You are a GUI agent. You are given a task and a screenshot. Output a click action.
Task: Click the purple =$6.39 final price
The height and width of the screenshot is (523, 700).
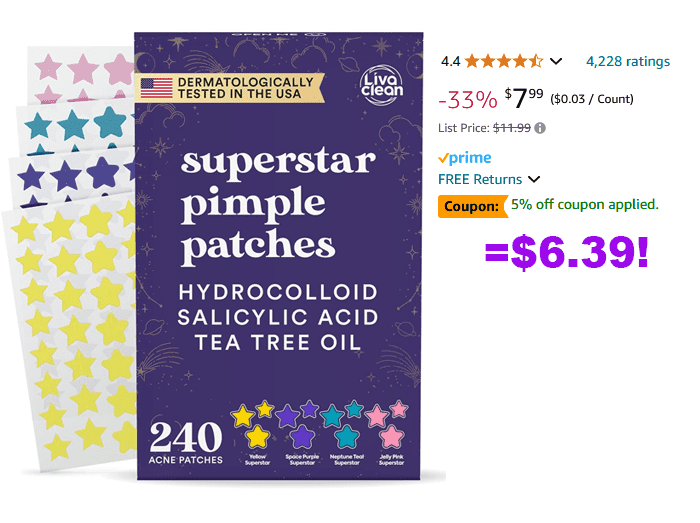coord(566,252)
